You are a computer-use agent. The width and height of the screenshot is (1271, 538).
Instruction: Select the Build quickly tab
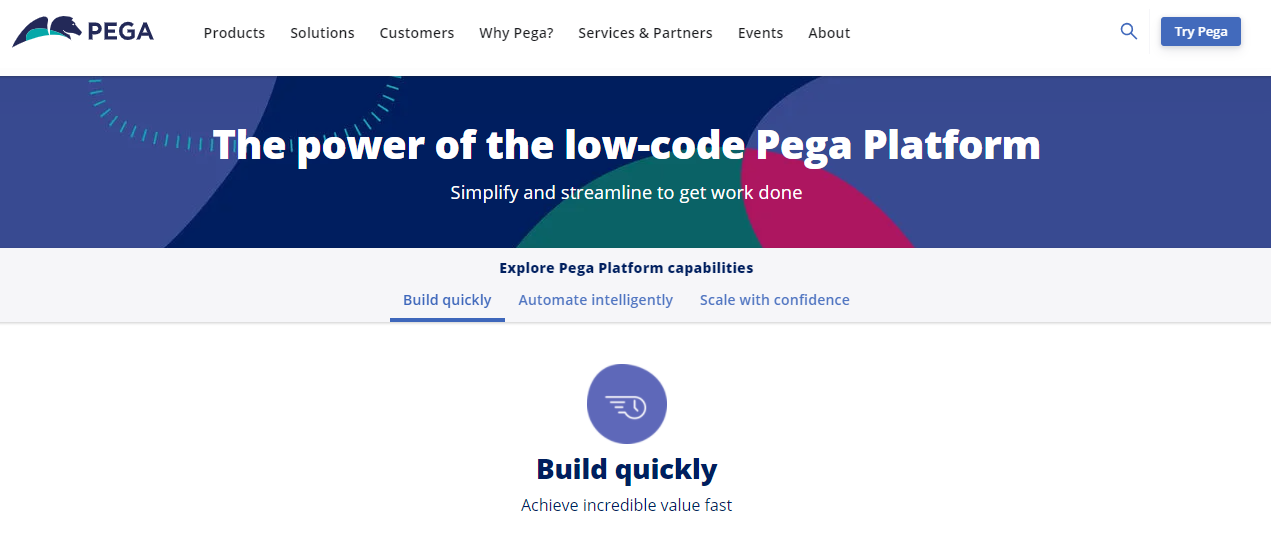(x=447, y=300)
